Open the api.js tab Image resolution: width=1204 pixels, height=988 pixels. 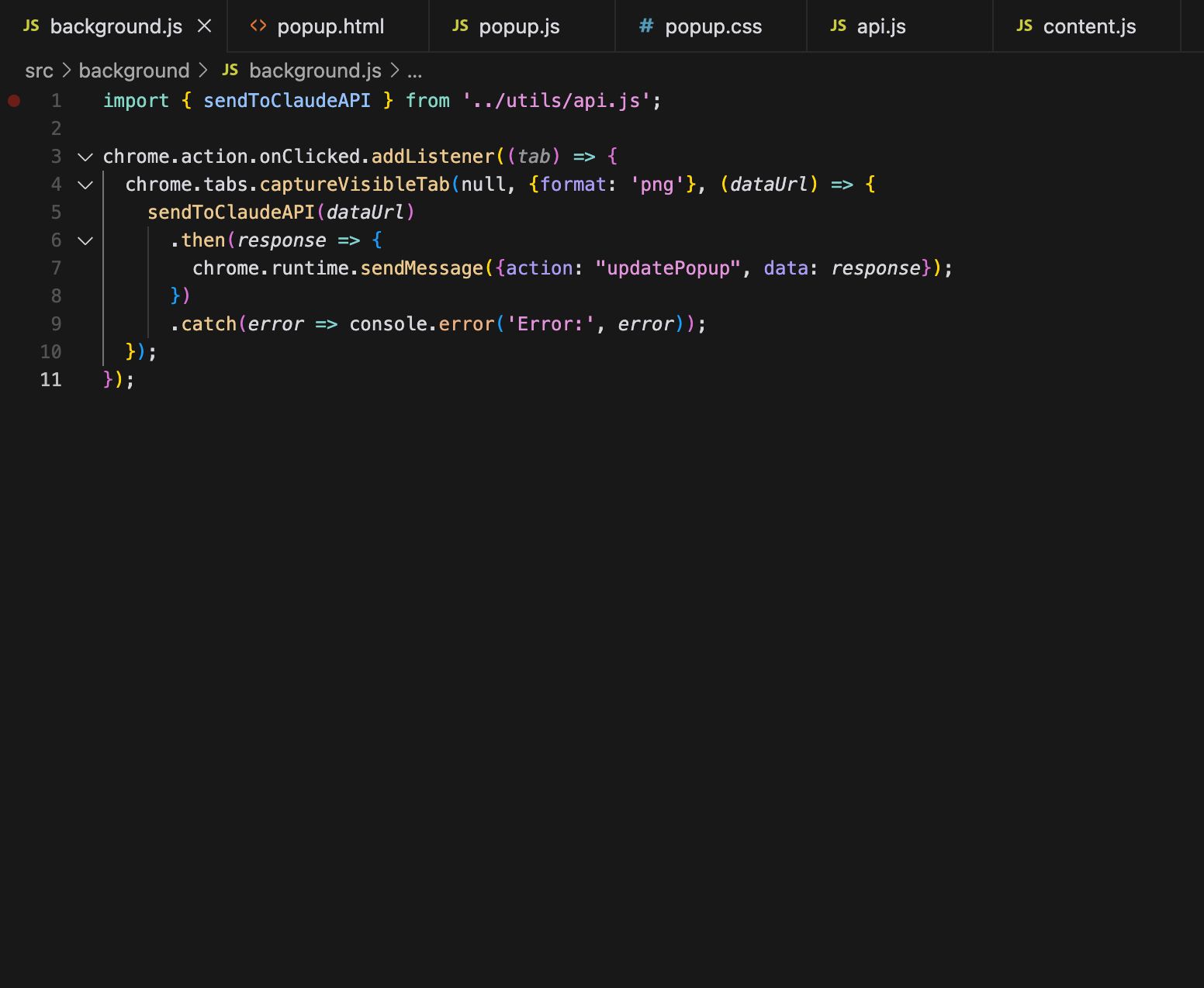point(900,26)
